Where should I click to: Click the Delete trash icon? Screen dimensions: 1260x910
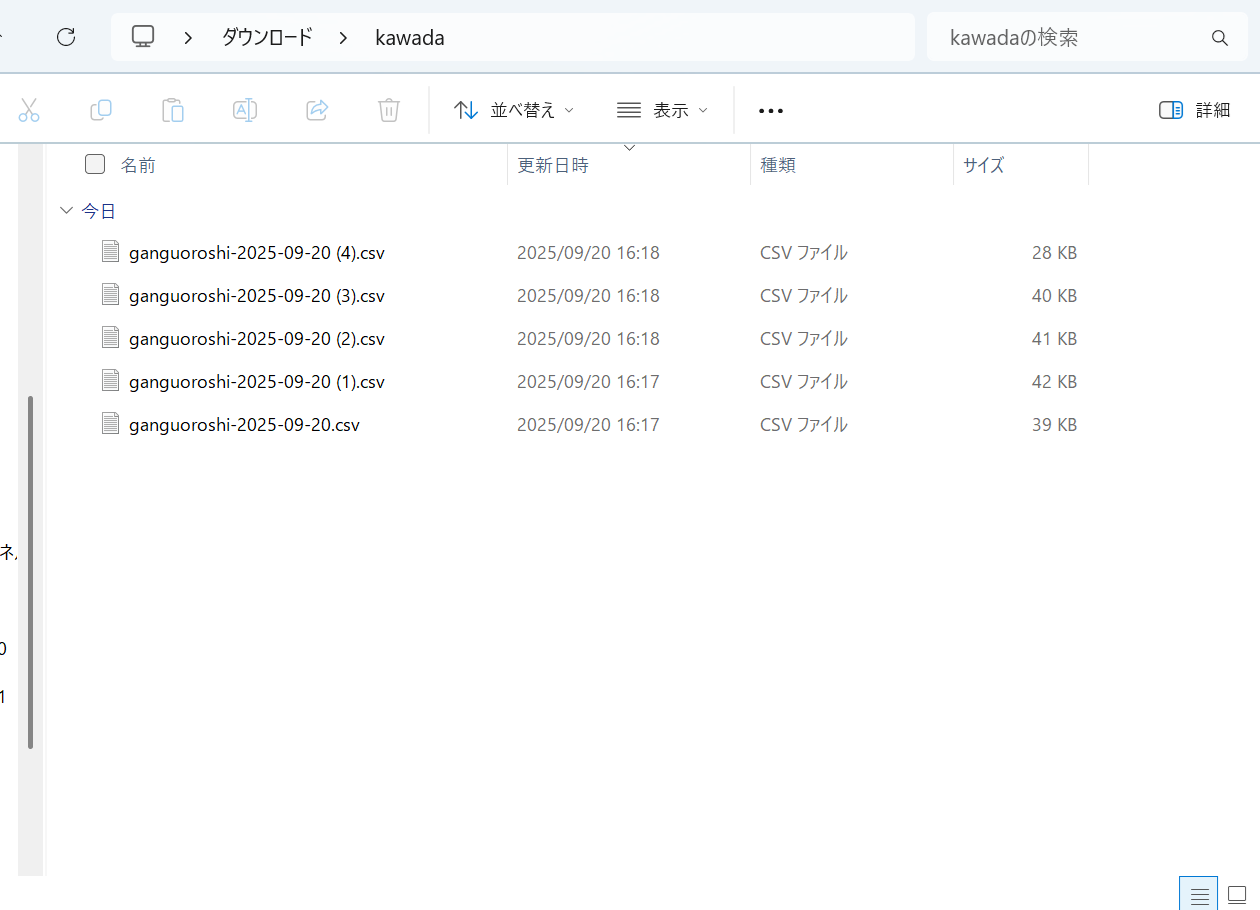[389, 110]
